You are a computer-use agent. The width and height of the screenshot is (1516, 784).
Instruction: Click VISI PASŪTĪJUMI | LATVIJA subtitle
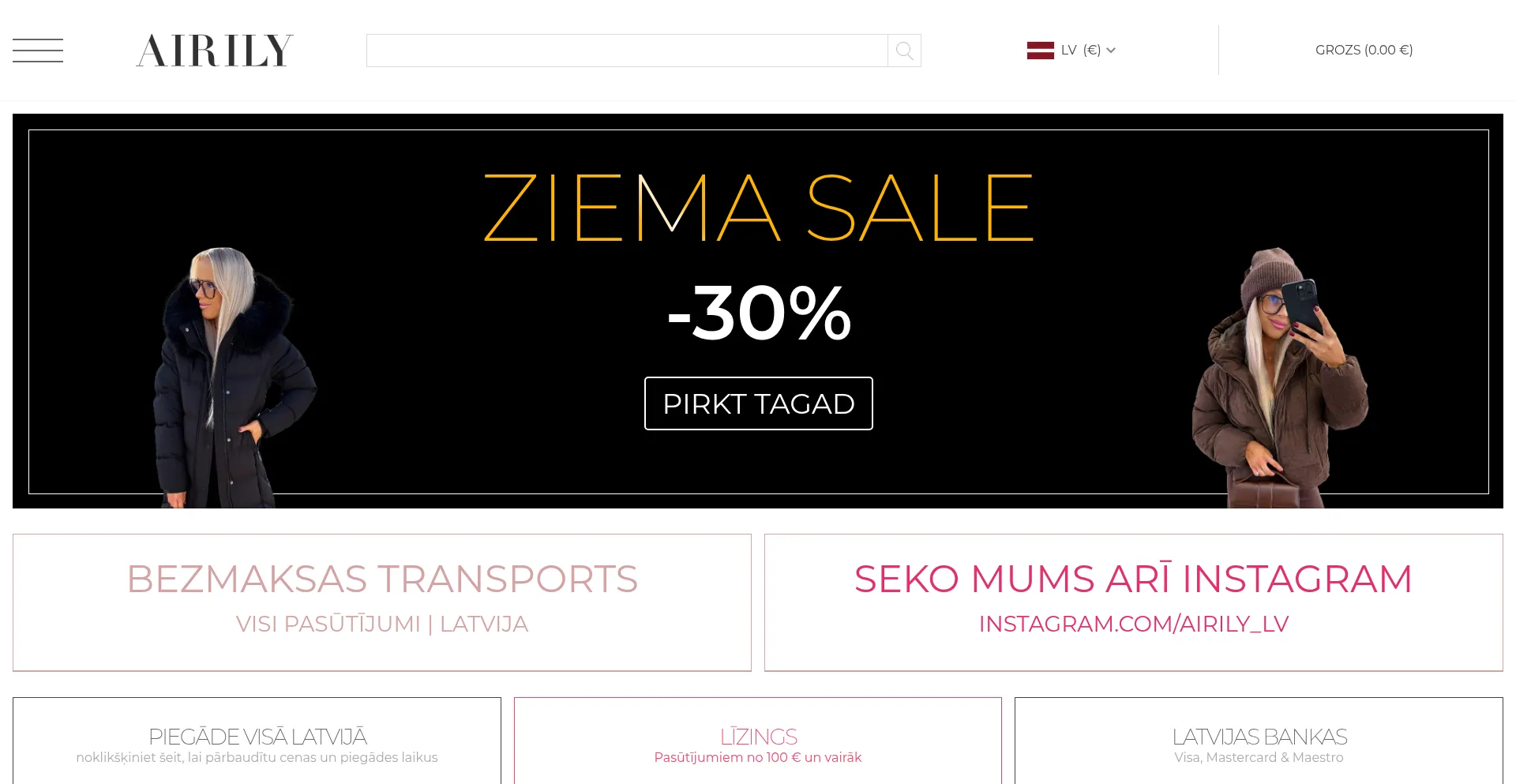(x=382, y=624)
